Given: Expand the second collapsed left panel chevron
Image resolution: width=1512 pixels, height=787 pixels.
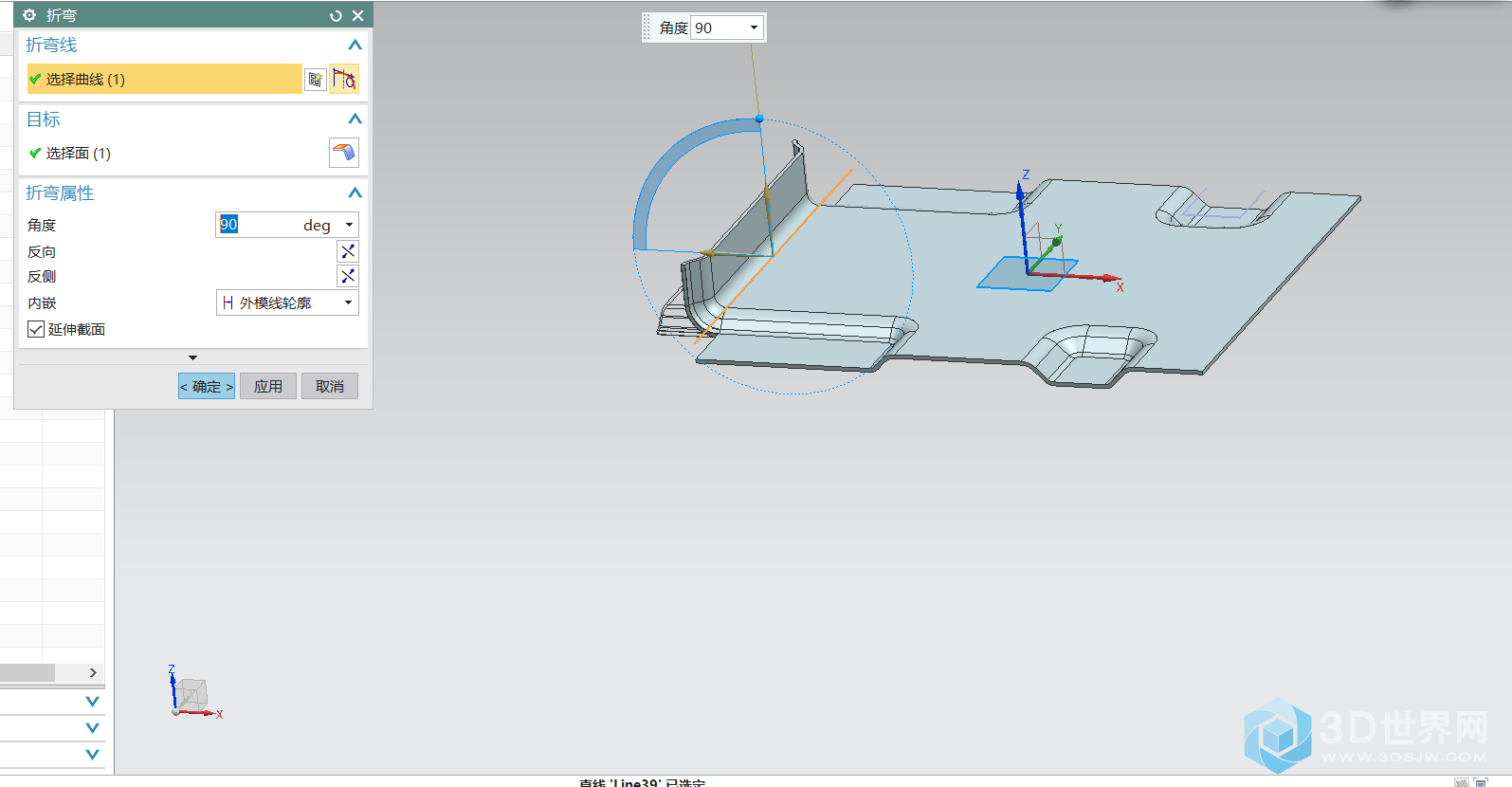Looking at the screenshot, I should click(92, 728).
